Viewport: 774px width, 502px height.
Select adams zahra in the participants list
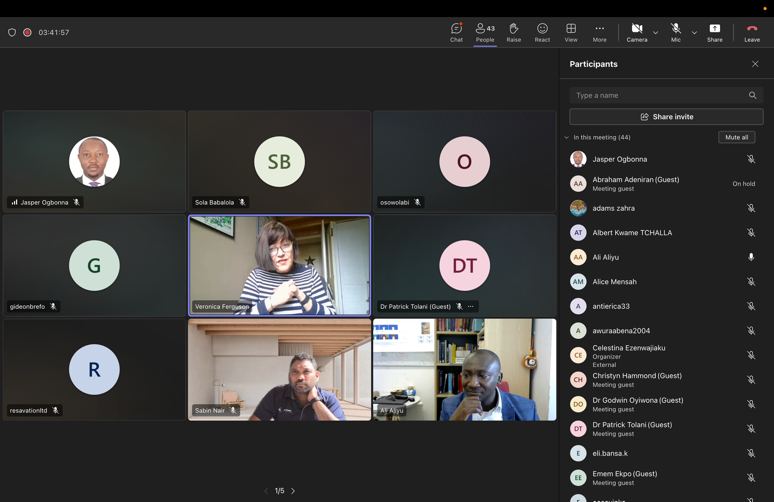click(664, 208)
